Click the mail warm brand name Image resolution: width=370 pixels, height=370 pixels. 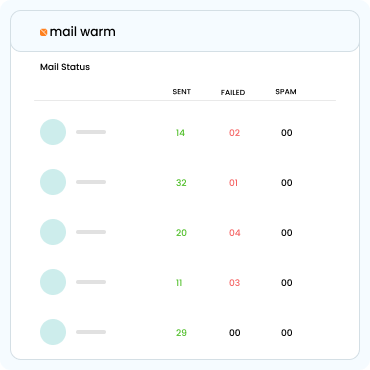pyautogui.click(x=83, y=32)
